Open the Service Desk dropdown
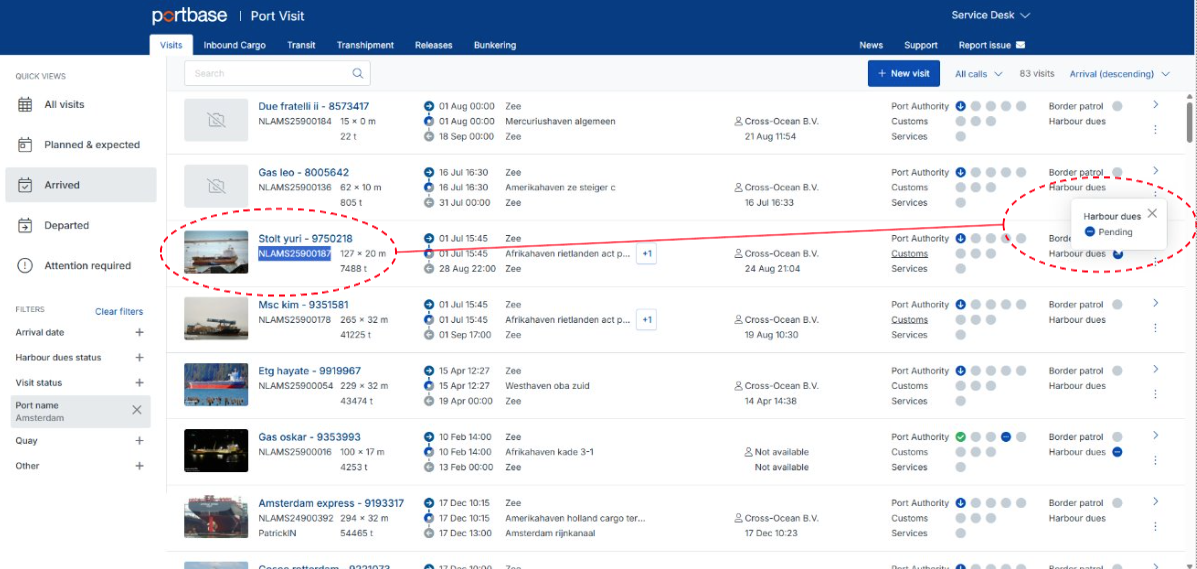This screenshot has height=569, width=1197. [990, 15]
